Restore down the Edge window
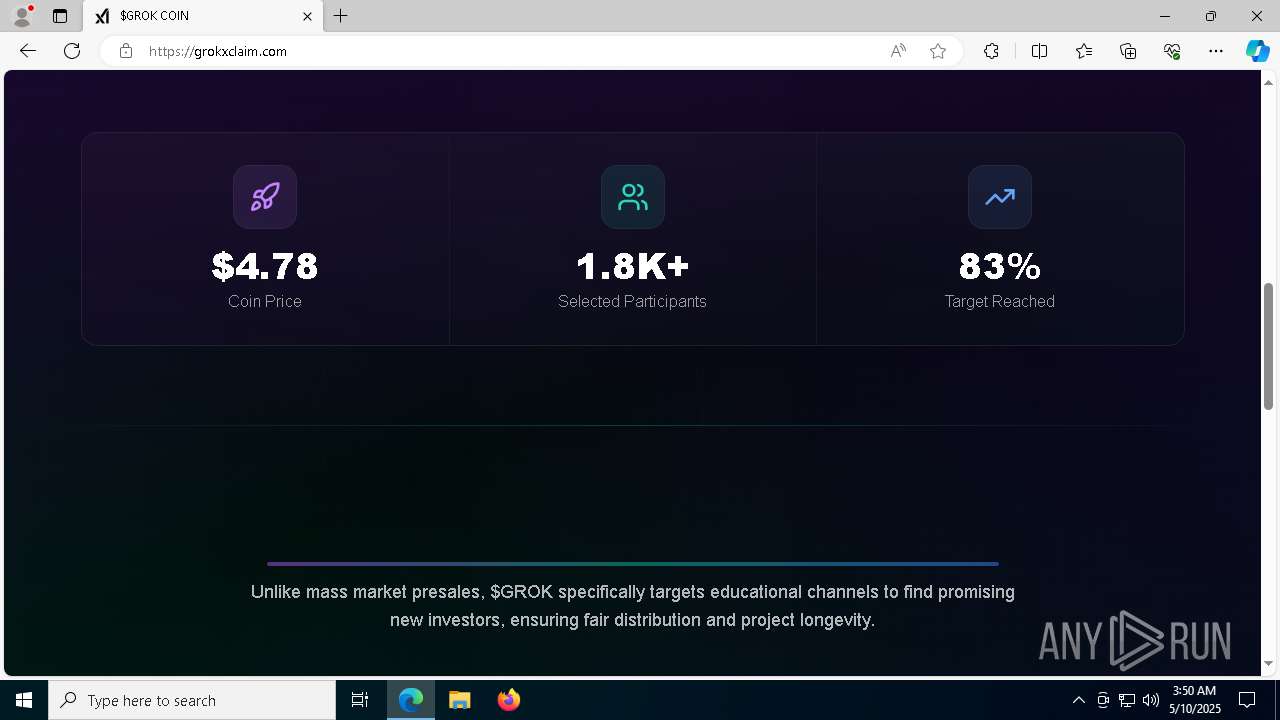This screenshot has width=1280, height=720. (1211, 16)
